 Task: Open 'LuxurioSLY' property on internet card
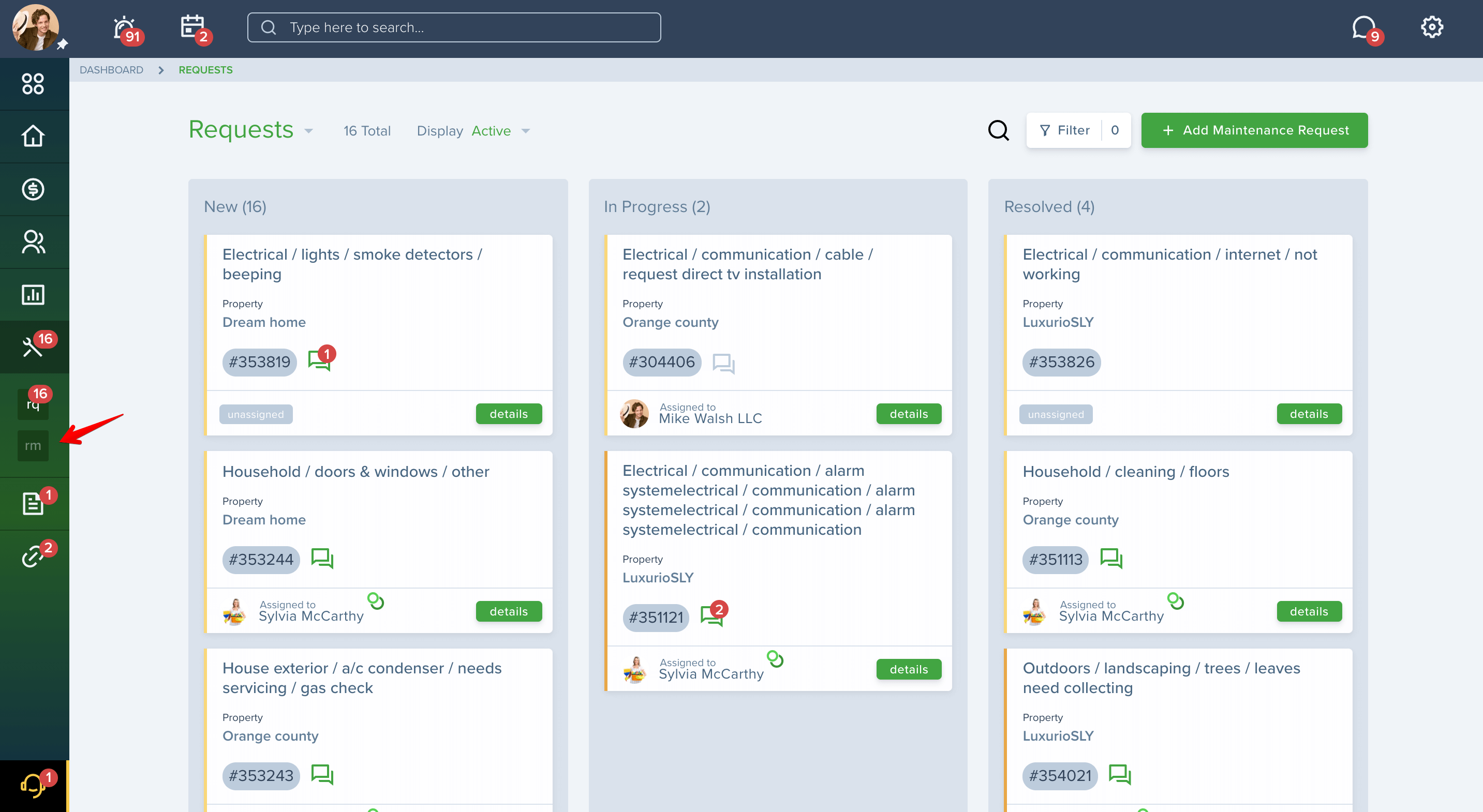coord(1058,322)
